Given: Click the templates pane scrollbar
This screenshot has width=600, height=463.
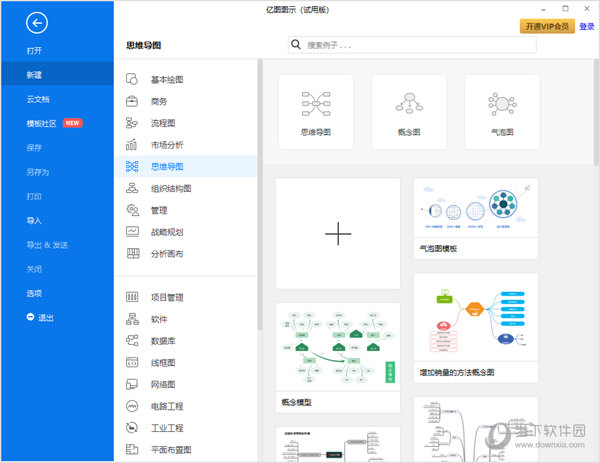Looking at the screenshot, I should pyautogui.click(x=597, y=112).
